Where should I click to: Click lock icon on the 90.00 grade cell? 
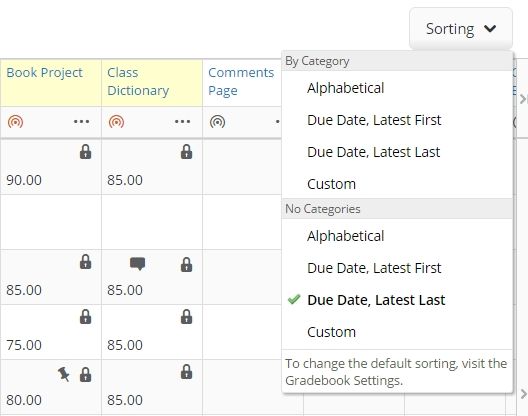(x=86, y=152)
